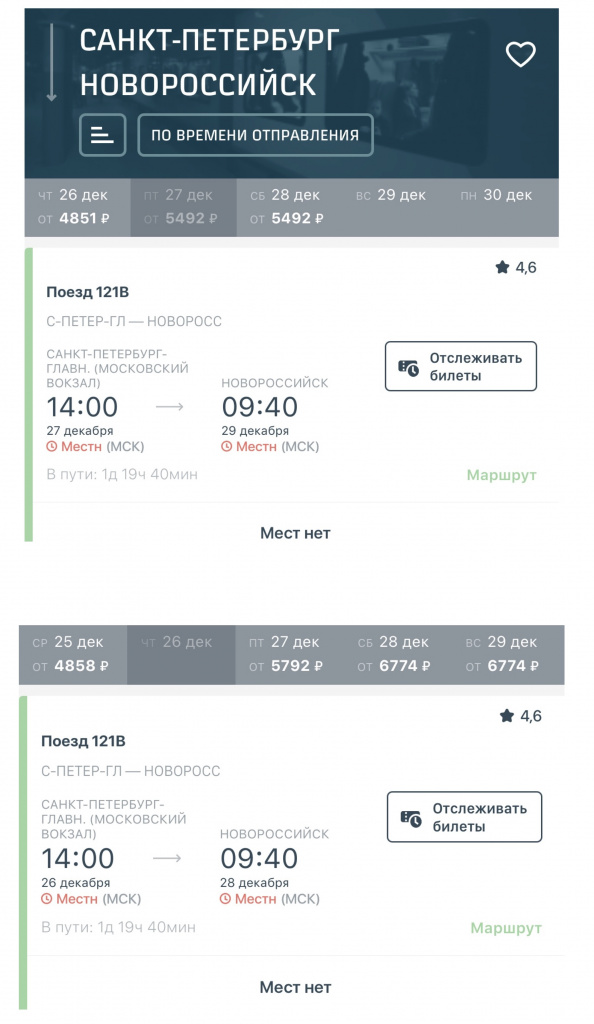Select пт 27 дек from 5792 ₽

pos(290,654)
